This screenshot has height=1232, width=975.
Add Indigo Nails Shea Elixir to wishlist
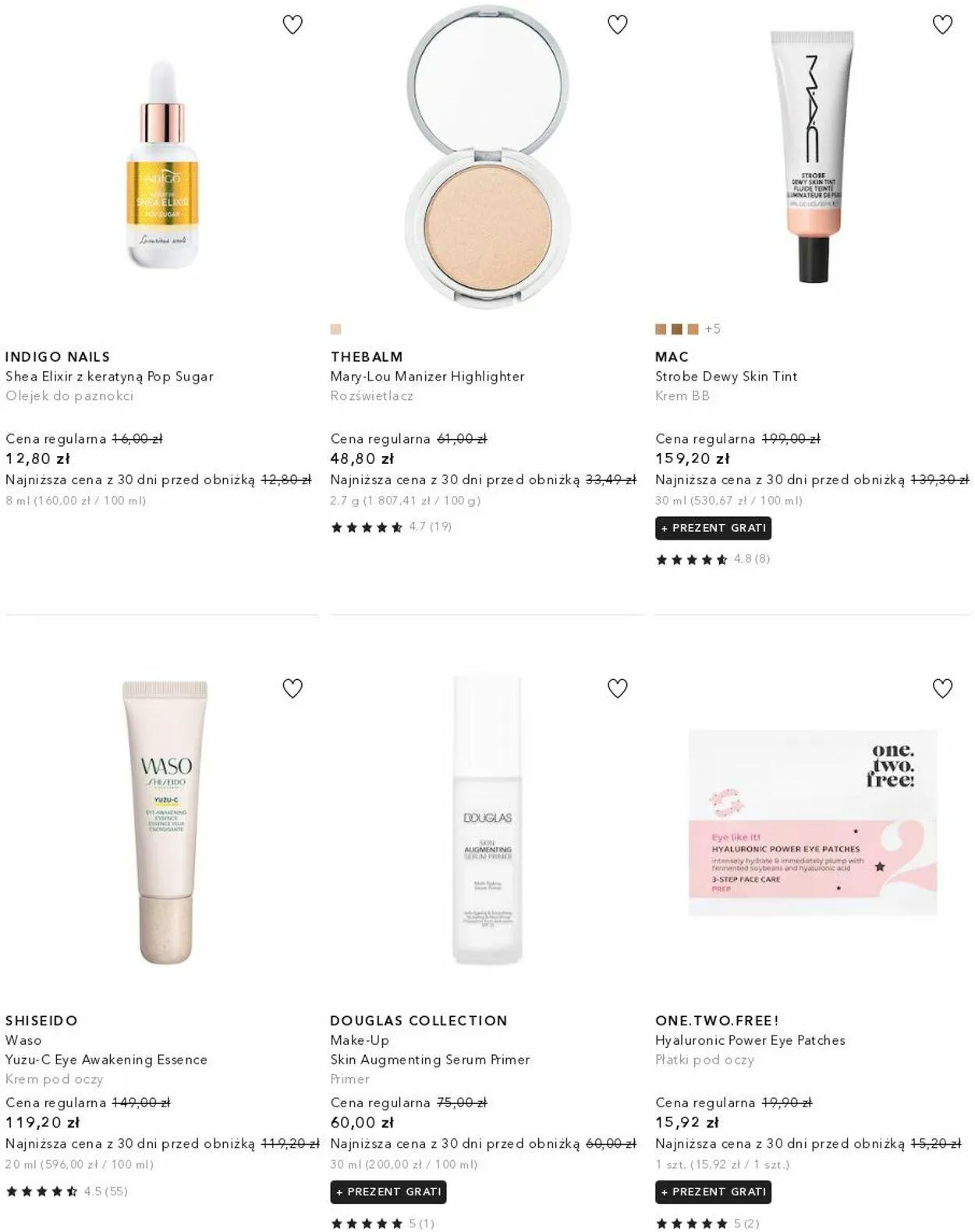coord(292,25)
